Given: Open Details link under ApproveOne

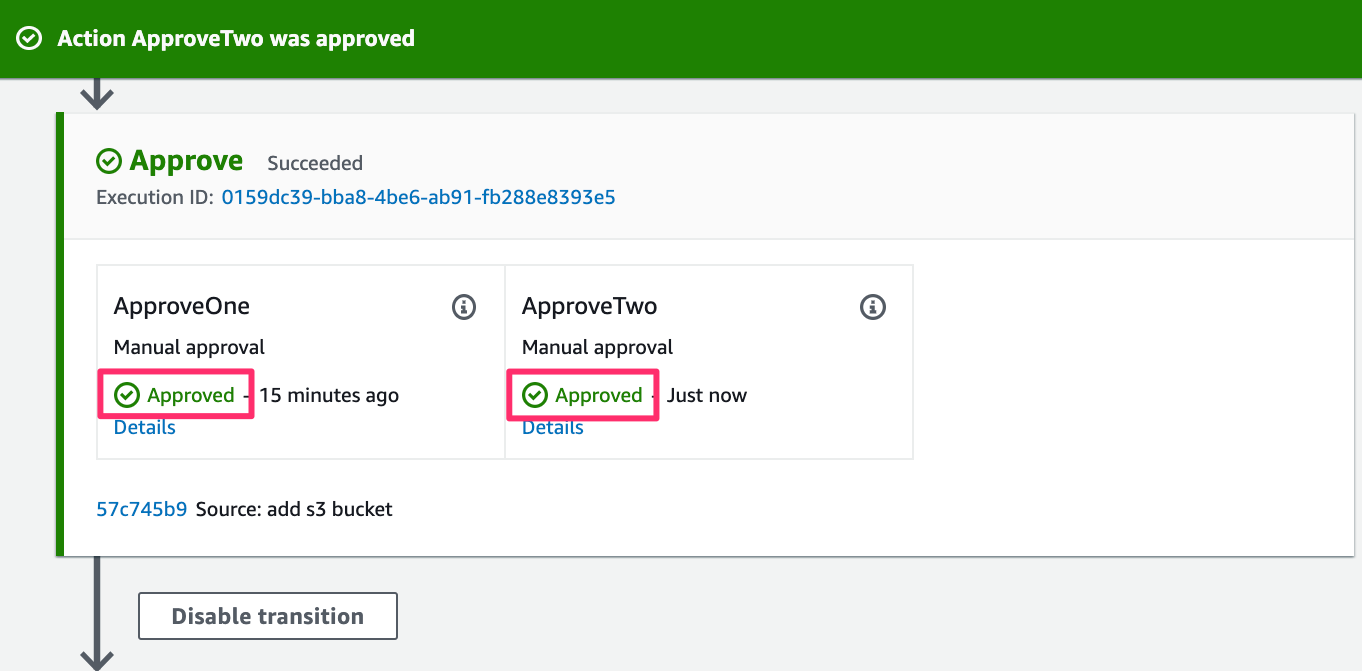Looking at the screenshot, I should [145, 427].
